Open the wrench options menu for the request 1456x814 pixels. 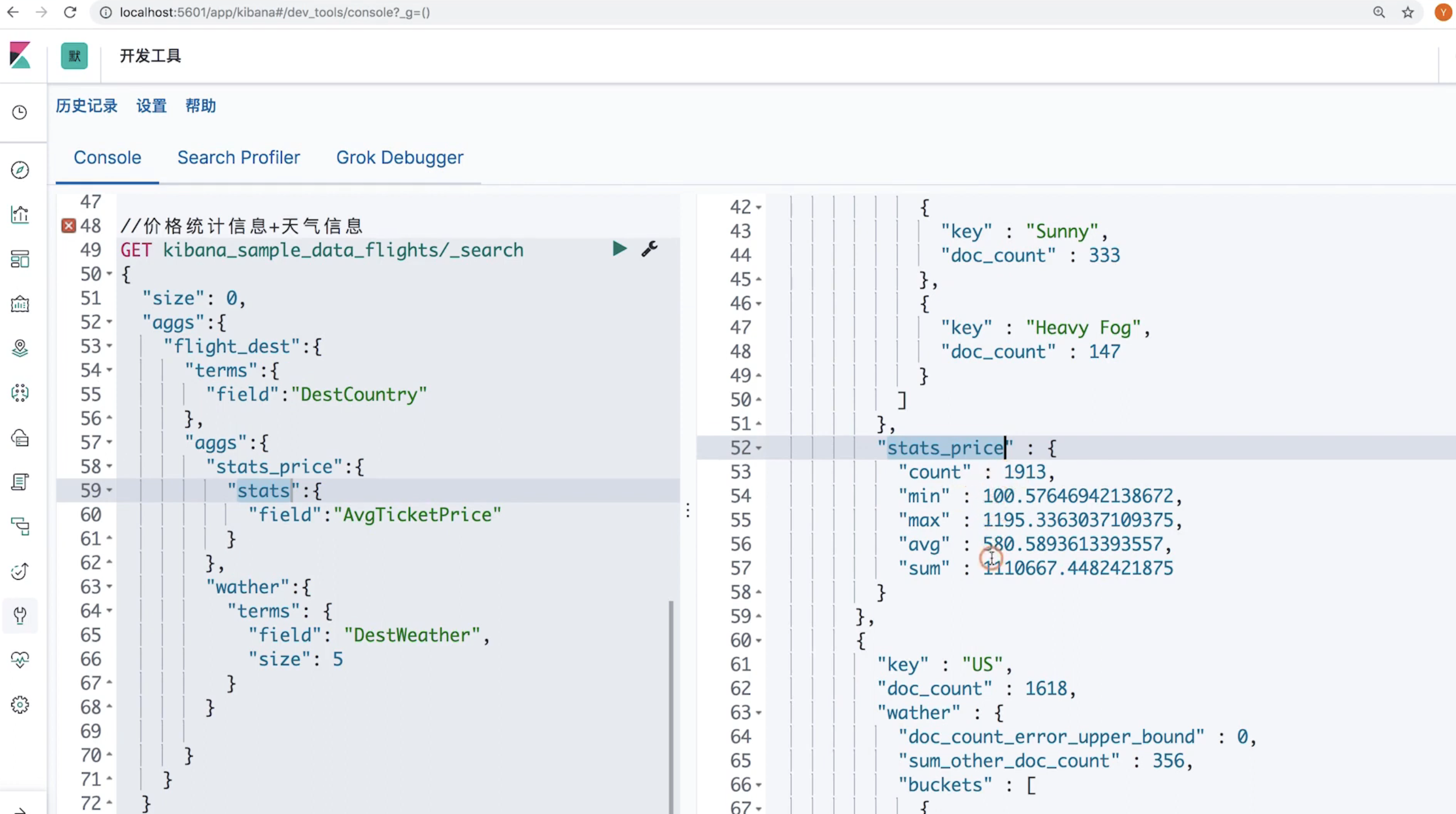click(649, 248)
